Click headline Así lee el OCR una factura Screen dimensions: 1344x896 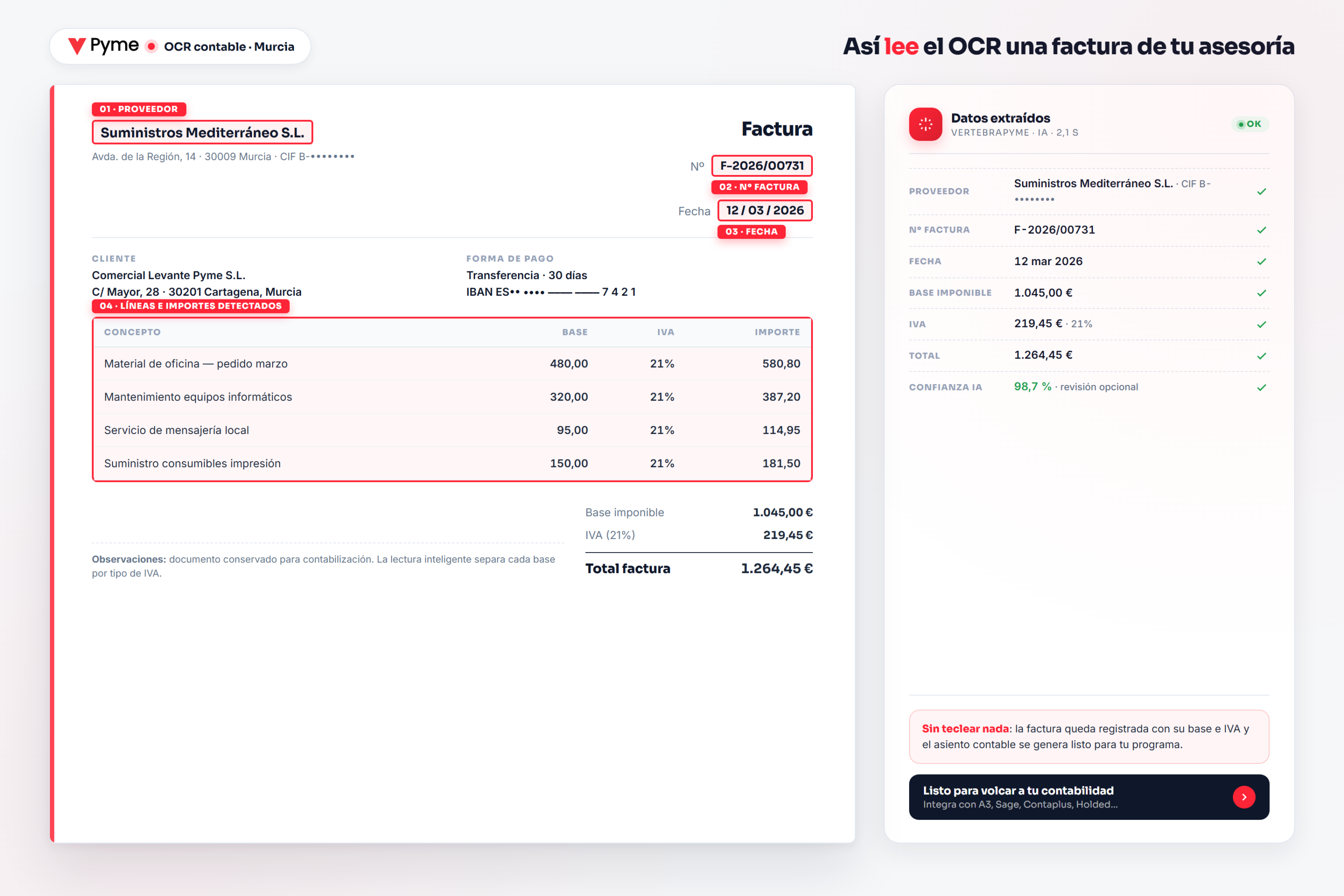pos(1068,46)
